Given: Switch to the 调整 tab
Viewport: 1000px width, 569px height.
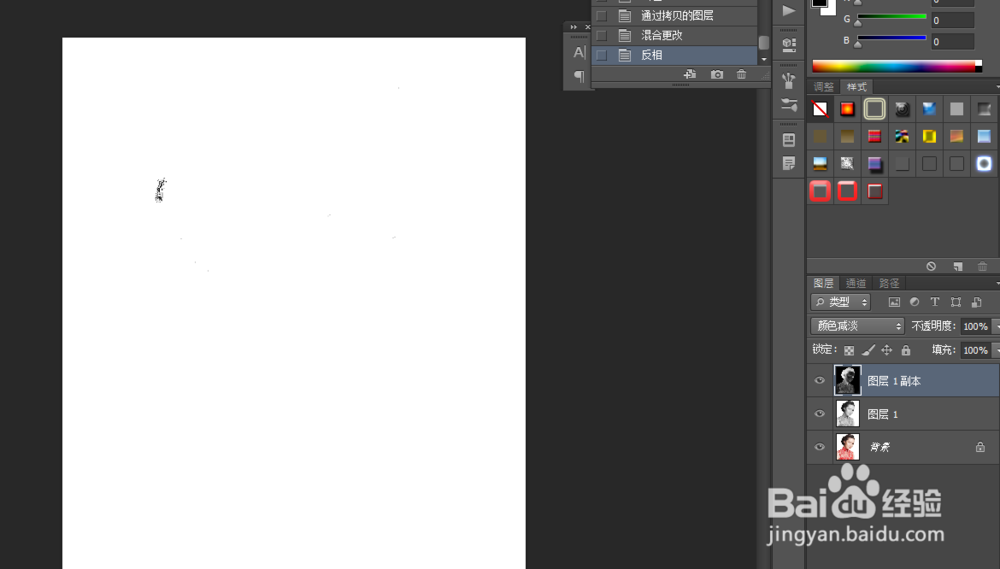Looking at the screenshot, I should click(823, 87).
